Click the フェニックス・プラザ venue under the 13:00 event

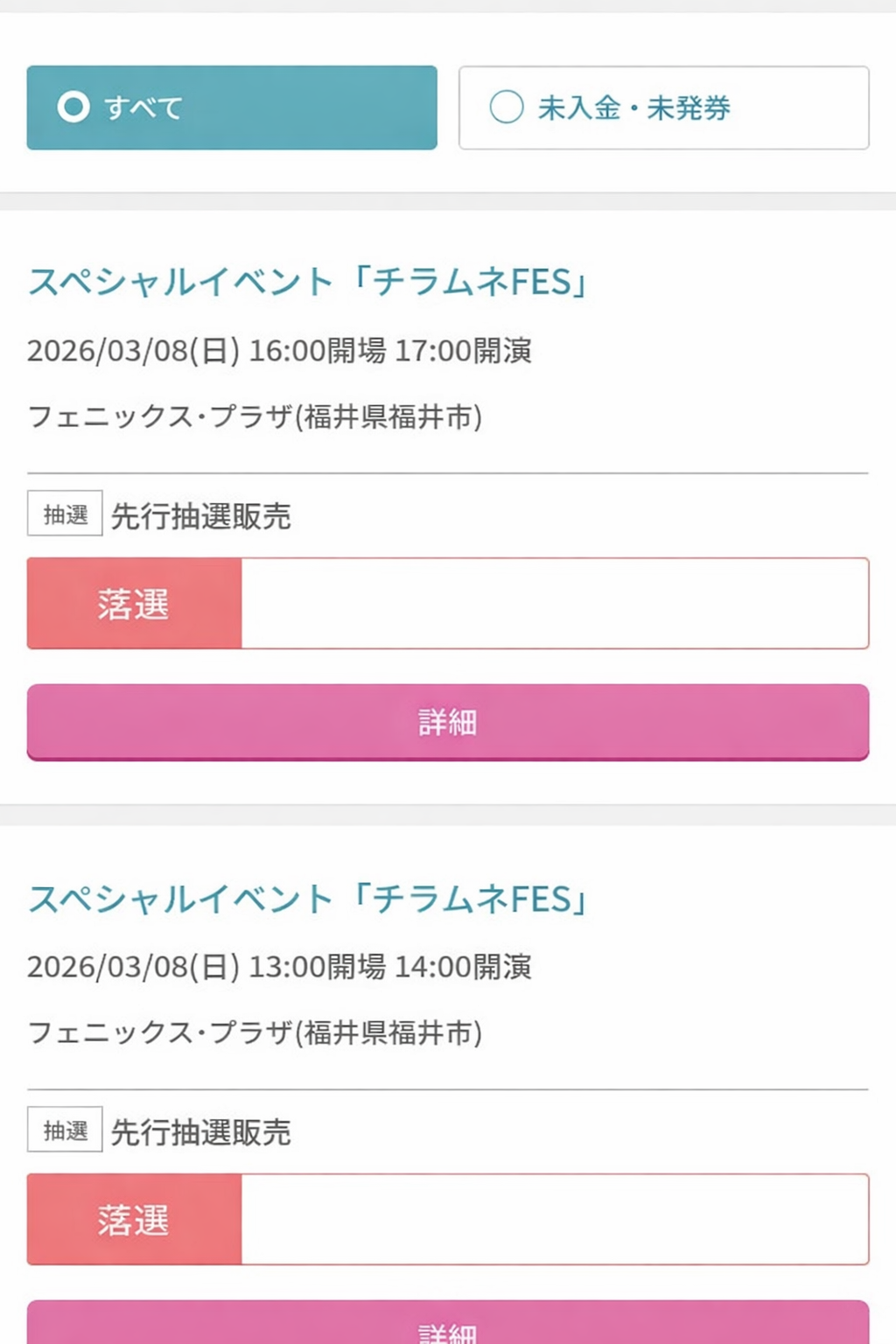coord(255,1033)
